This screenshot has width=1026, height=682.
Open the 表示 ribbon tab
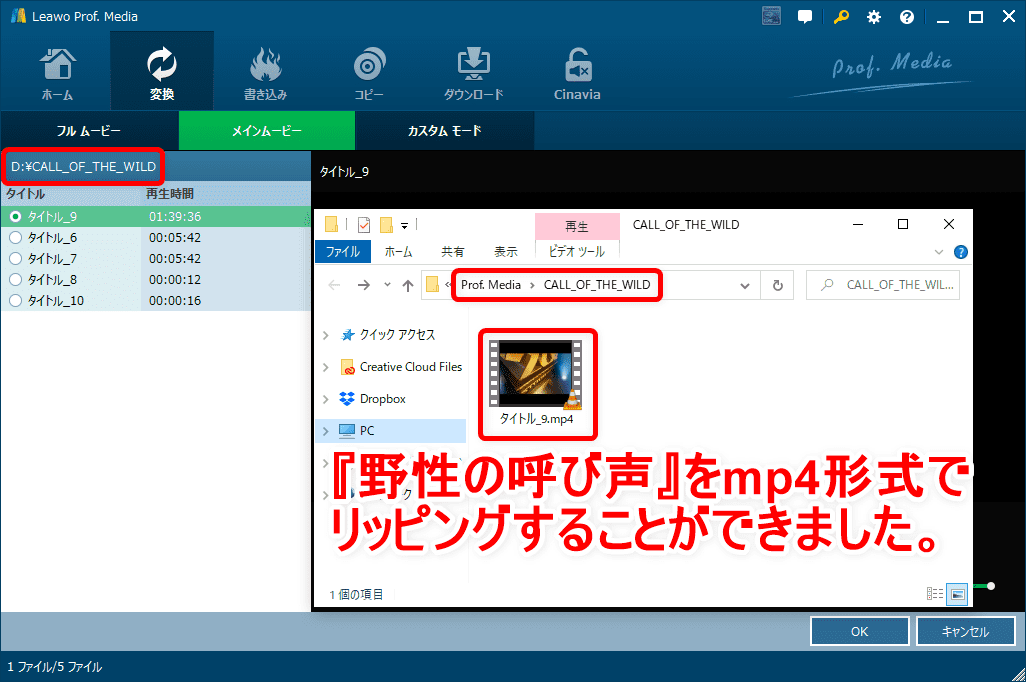[x=505, y=251]
